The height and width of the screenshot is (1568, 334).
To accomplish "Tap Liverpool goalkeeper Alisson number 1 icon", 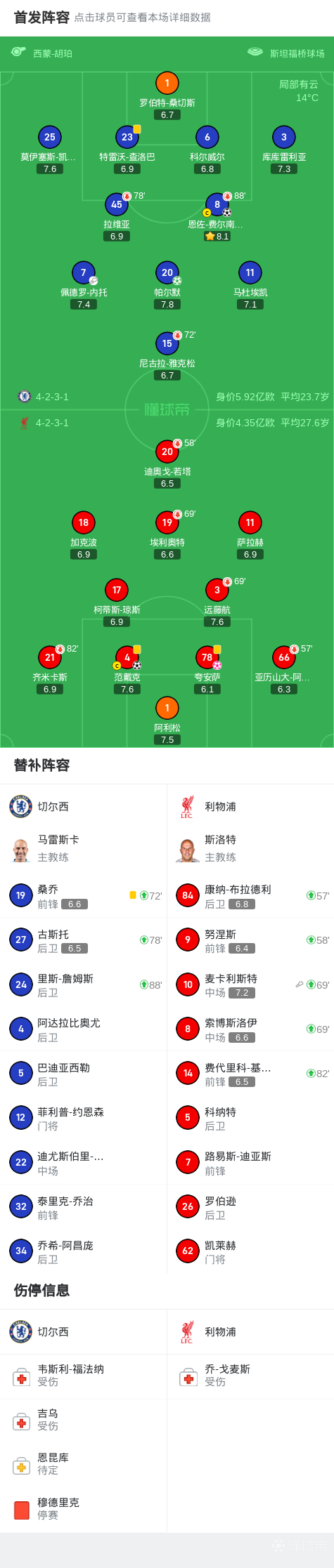I will click(x=167, y=708).
